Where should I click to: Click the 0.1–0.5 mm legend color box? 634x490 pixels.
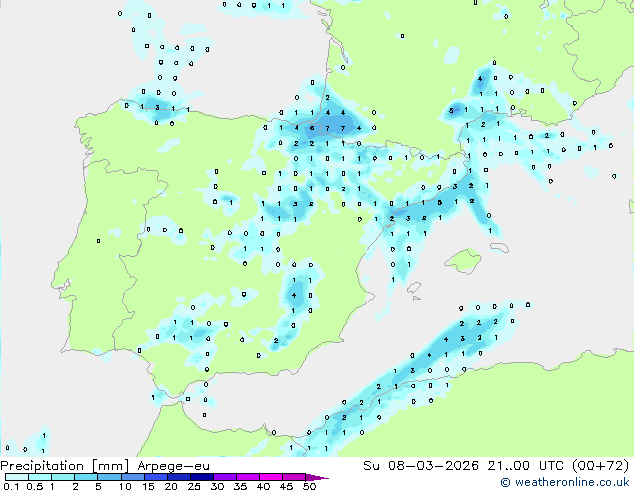tap(17, 477)
